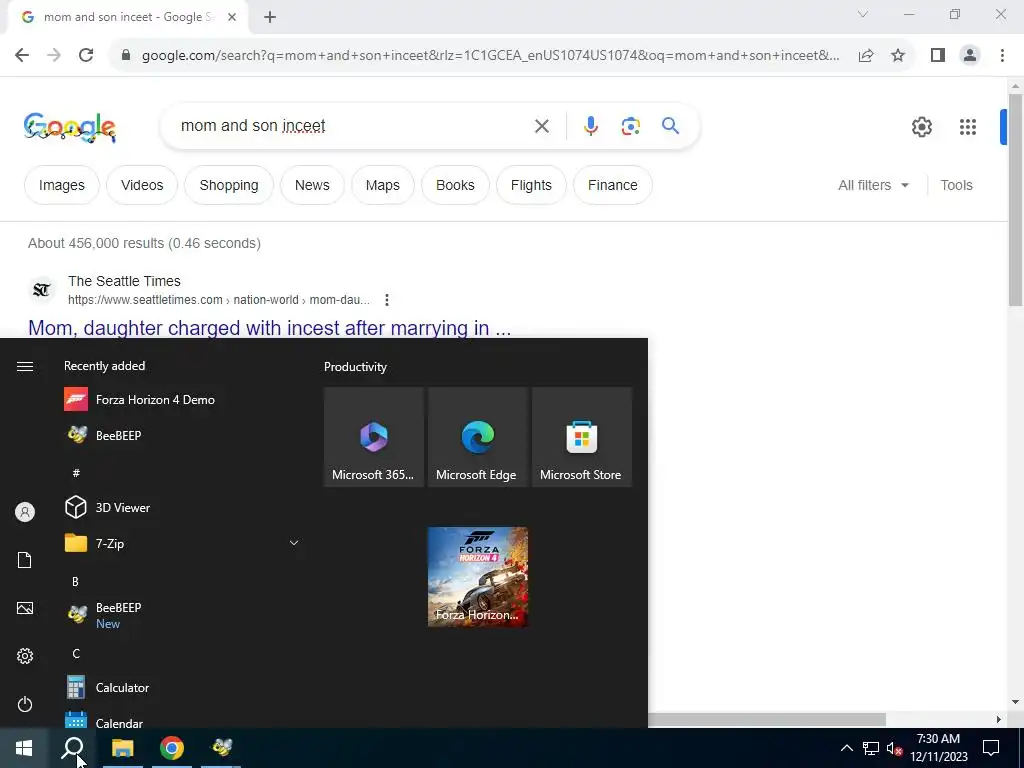Viewport: 1024px width, 768px height.
Task: Click the Chrome address bar URL
Action: (x=490, y=56)
